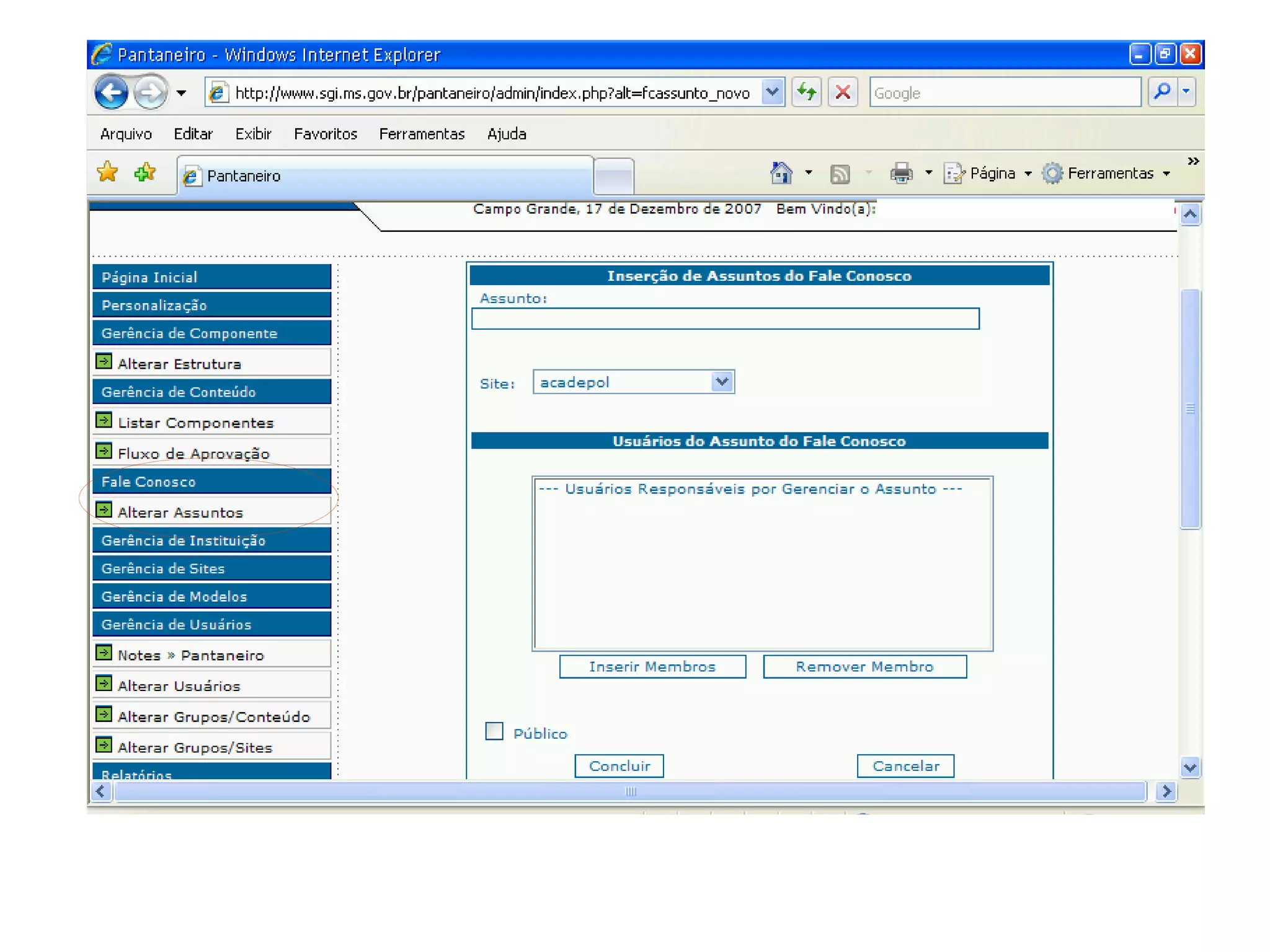Click inside the Assunto text field

click(x=725, y=319)
